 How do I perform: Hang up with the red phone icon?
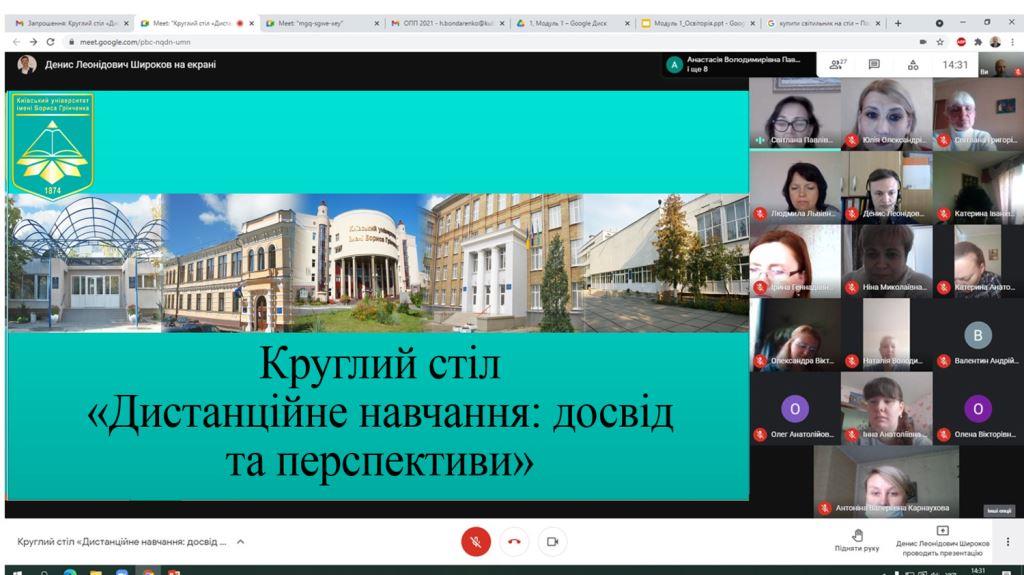coord(514,541)
